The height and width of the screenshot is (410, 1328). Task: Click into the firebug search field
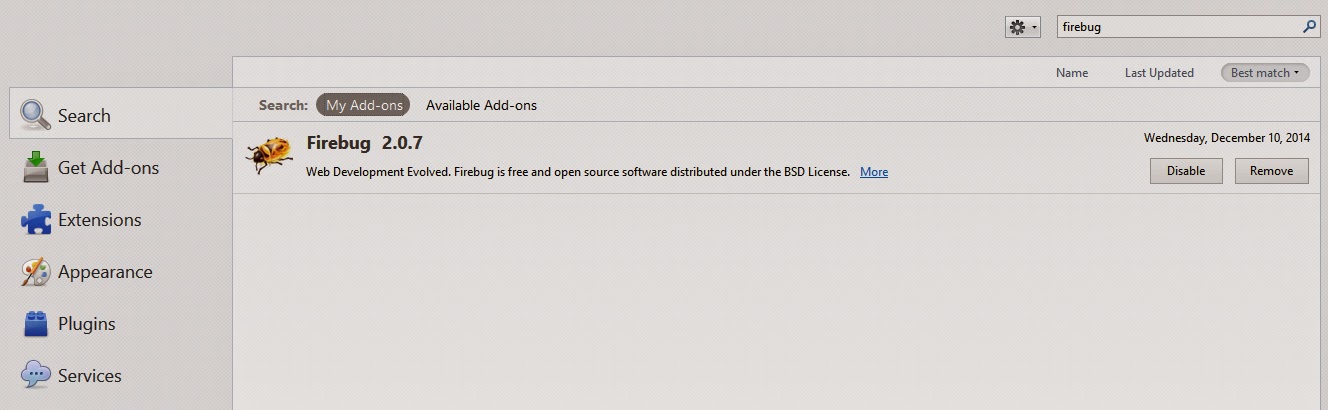coord(1179,27)
